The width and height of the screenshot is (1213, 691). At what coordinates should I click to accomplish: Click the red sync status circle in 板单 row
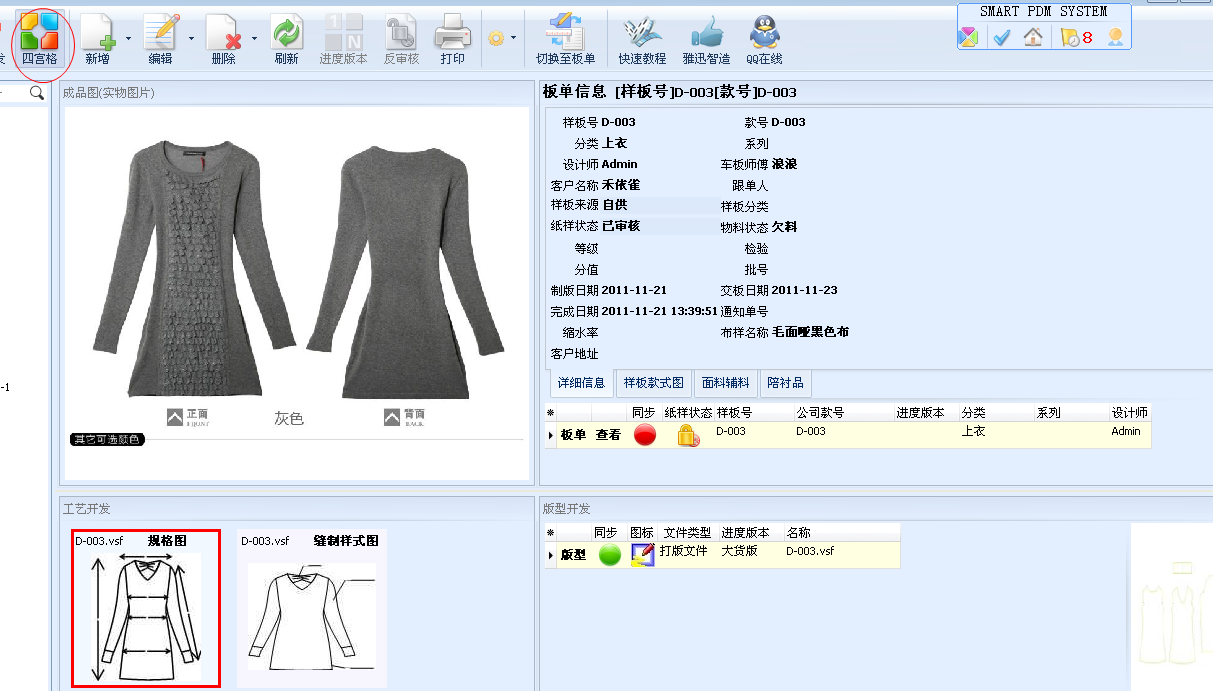pos(645,435)
